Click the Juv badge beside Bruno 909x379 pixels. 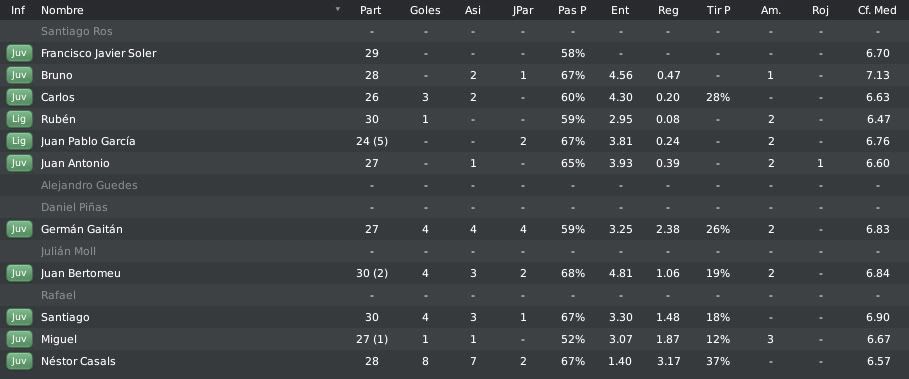click(19, 75)
